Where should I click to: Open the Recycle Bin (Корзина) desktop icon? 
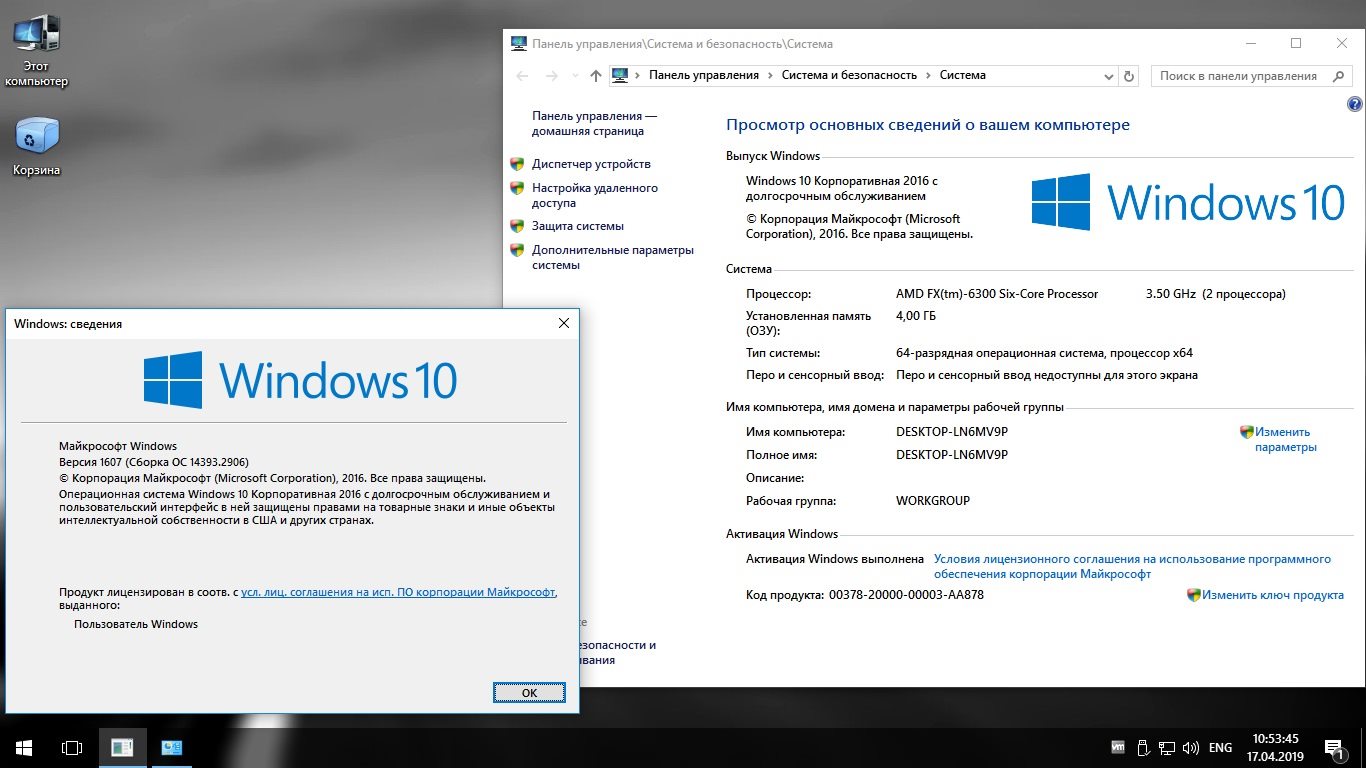click(36, 147)
